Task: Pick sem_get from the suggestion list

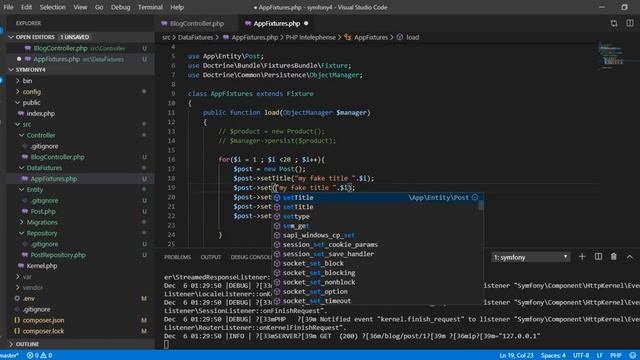Action: [x=378, y=226]
